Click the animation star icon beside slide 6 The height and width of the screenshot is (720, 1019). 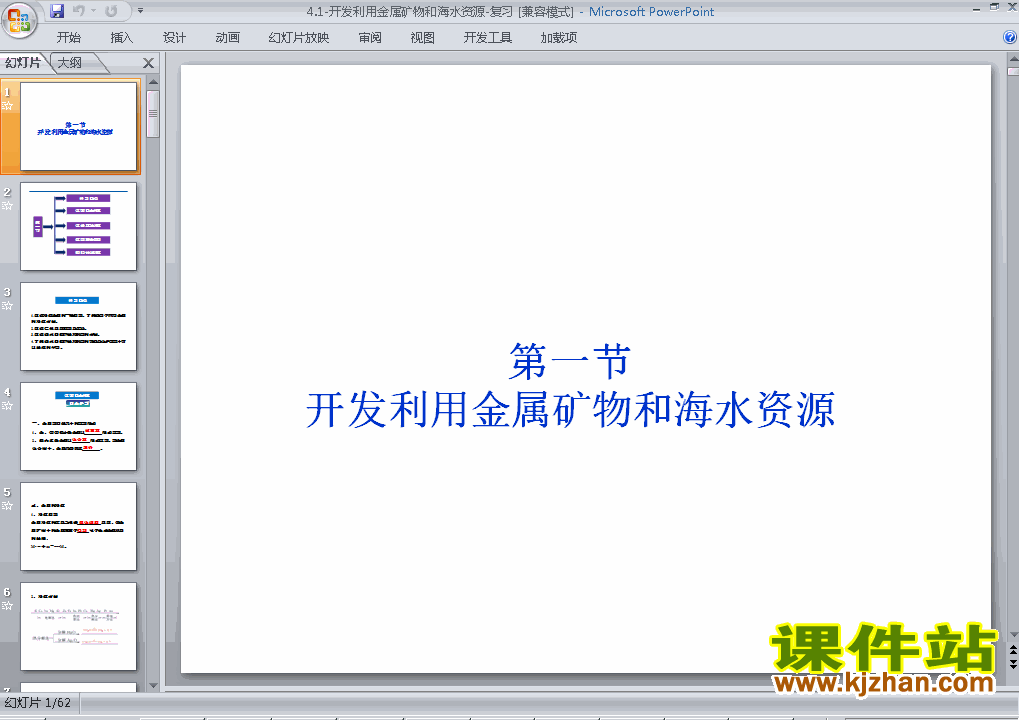click(8, 606)
